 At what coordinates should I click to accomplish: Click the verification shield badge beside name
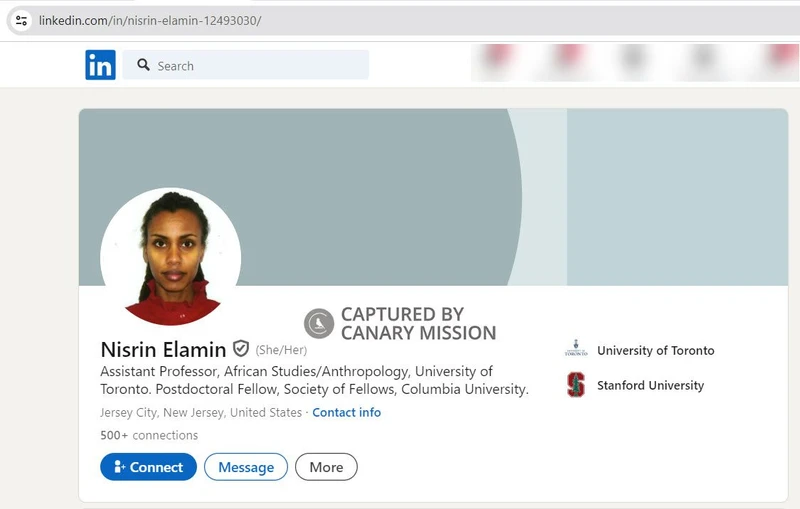point(241,349)
